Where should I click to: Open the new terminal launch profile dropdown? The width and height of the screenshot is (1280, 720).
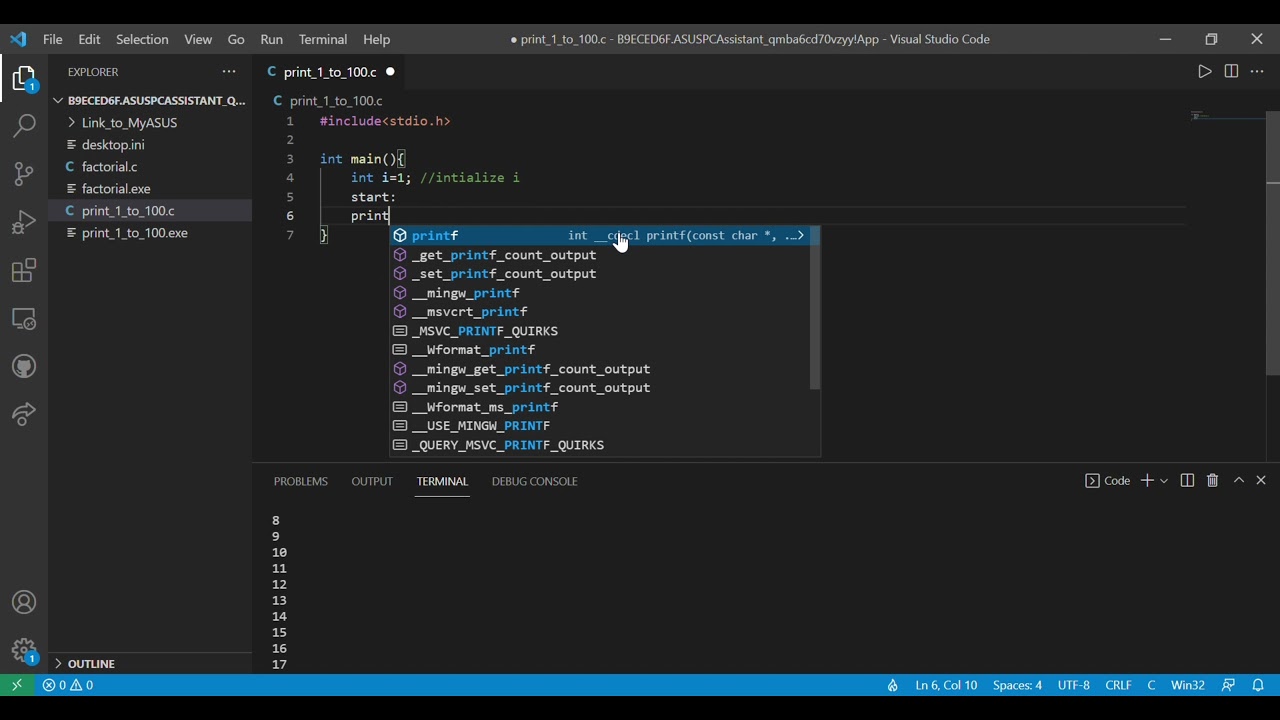point(1164,481)
